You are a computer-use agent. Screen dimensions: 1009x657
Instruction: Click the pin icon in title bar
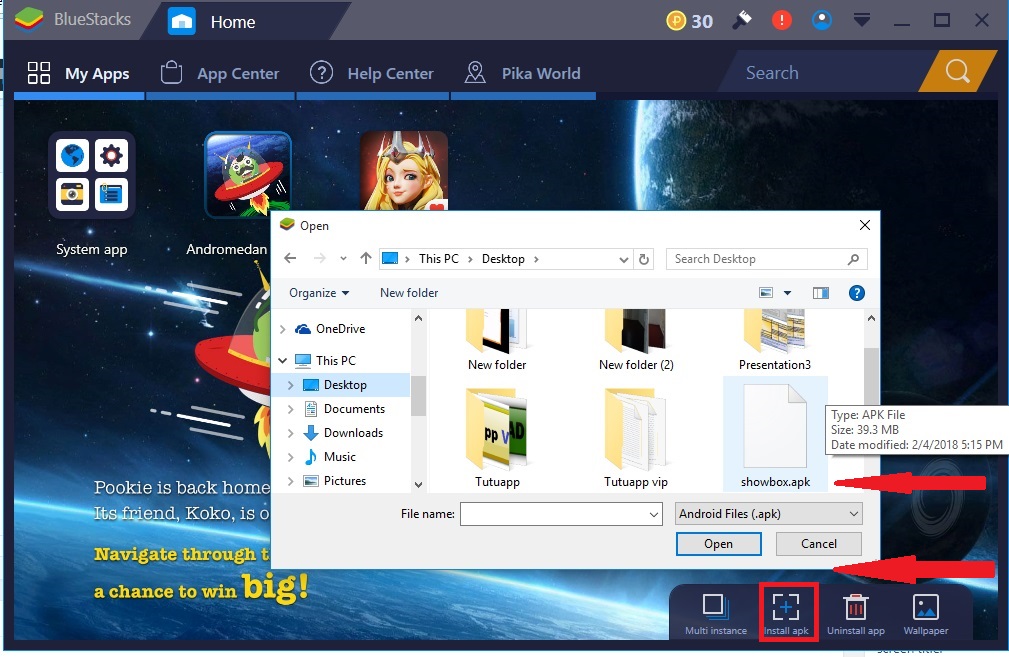(x=742, y=20)
